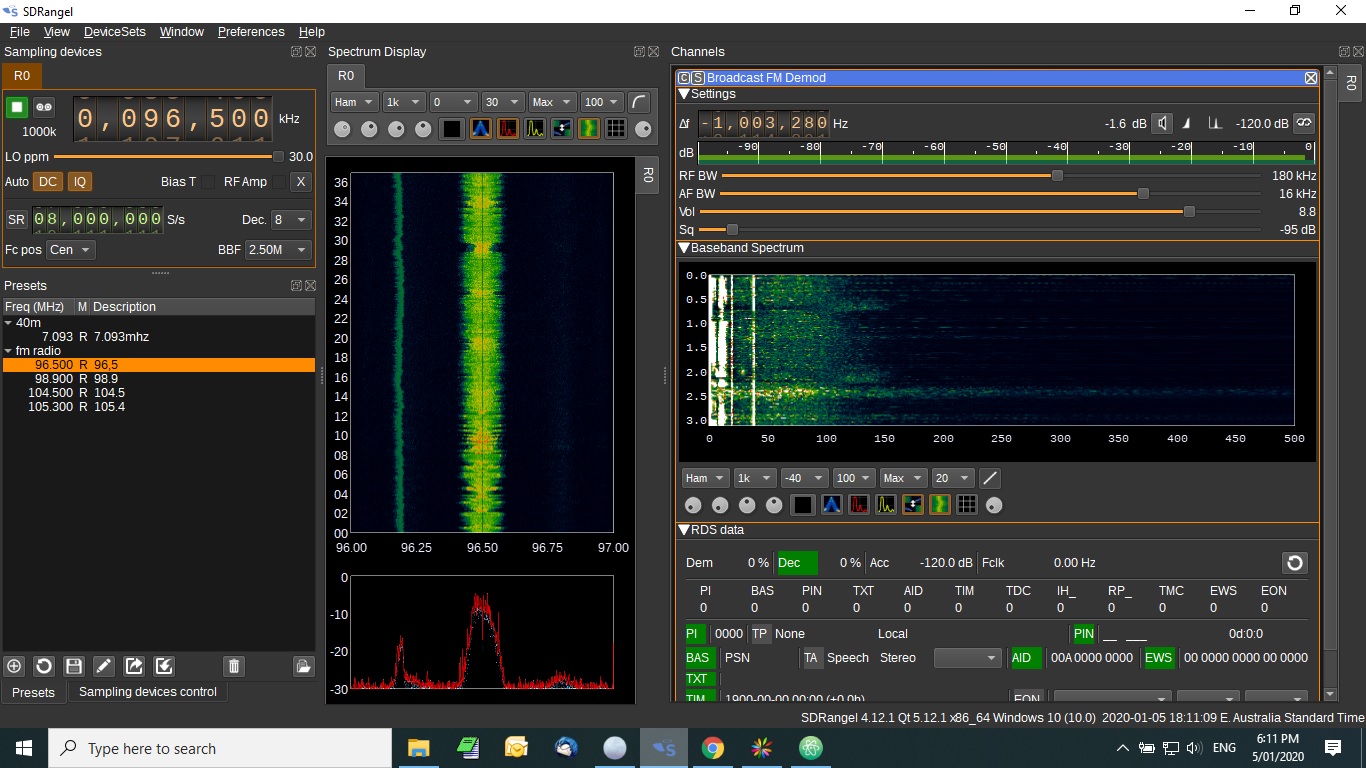Toggle automatic DC correction
This screenshot has width=1366, height=768.
pyautogui.click(x=48, y=182)
